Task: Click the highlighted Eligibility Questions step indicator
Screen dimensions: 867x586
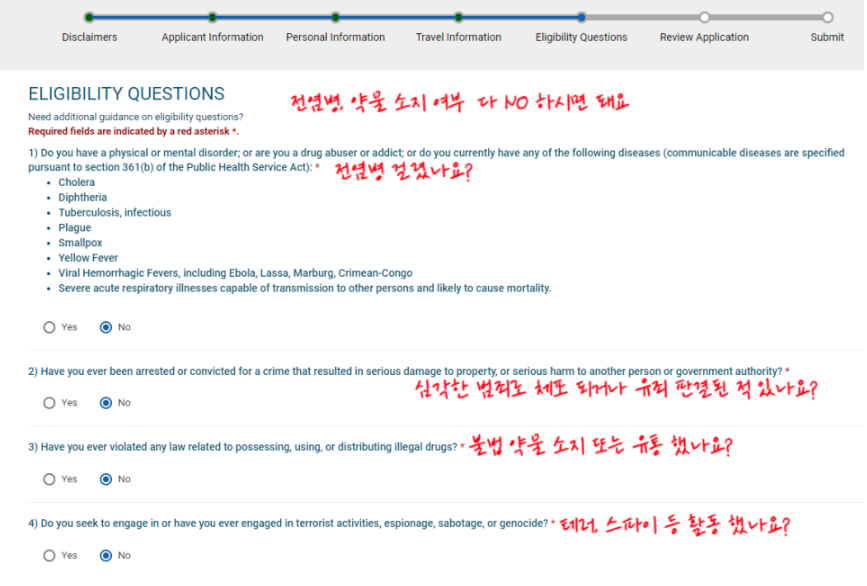Action: point(581,17)
